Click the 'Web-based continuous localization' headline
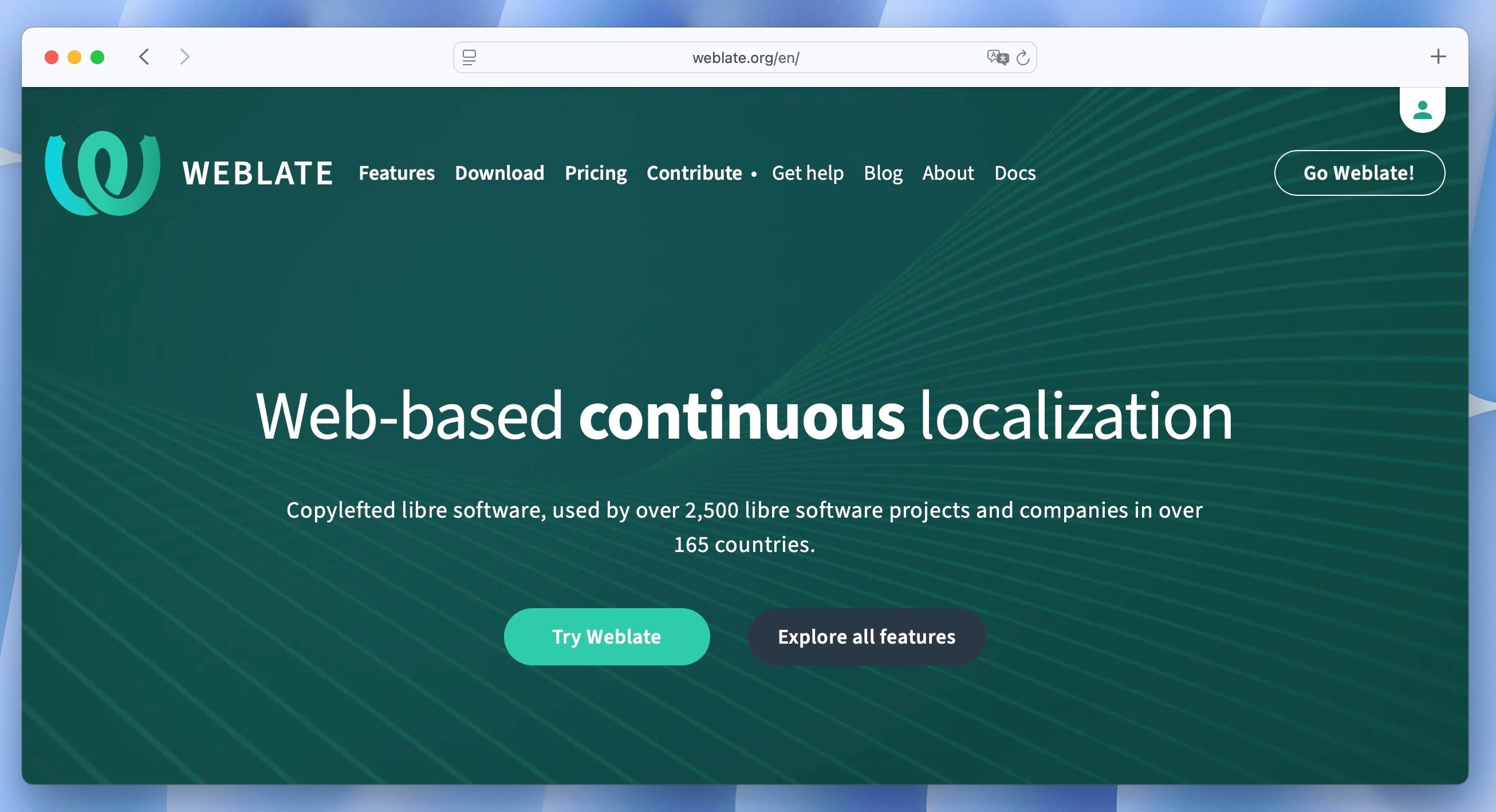The image size is (1496, 812). 744,416
